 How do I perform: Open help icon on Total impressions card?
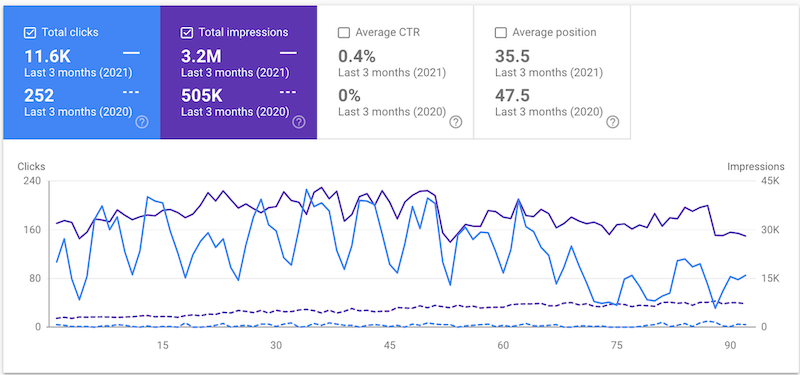[299, 122]
